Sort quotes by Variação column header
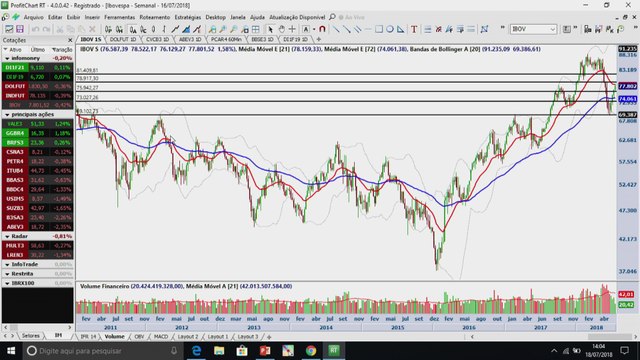Image resolution: width=640 pixels, height=360 pixels. coord(62,49)
